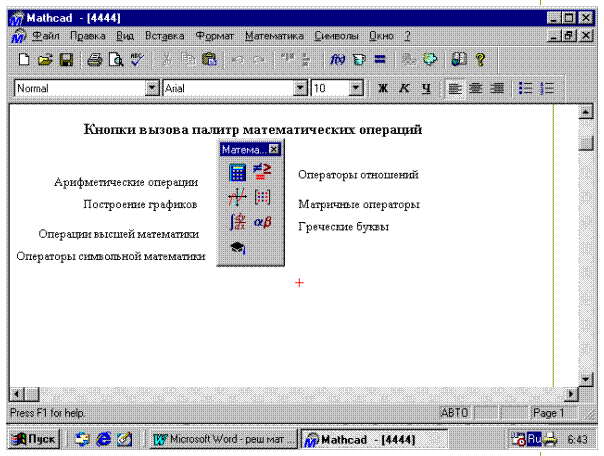Viewport: 604px width, 456px height.
Task: Save the worksheet with the floppy icon
Action: [66, 60]
